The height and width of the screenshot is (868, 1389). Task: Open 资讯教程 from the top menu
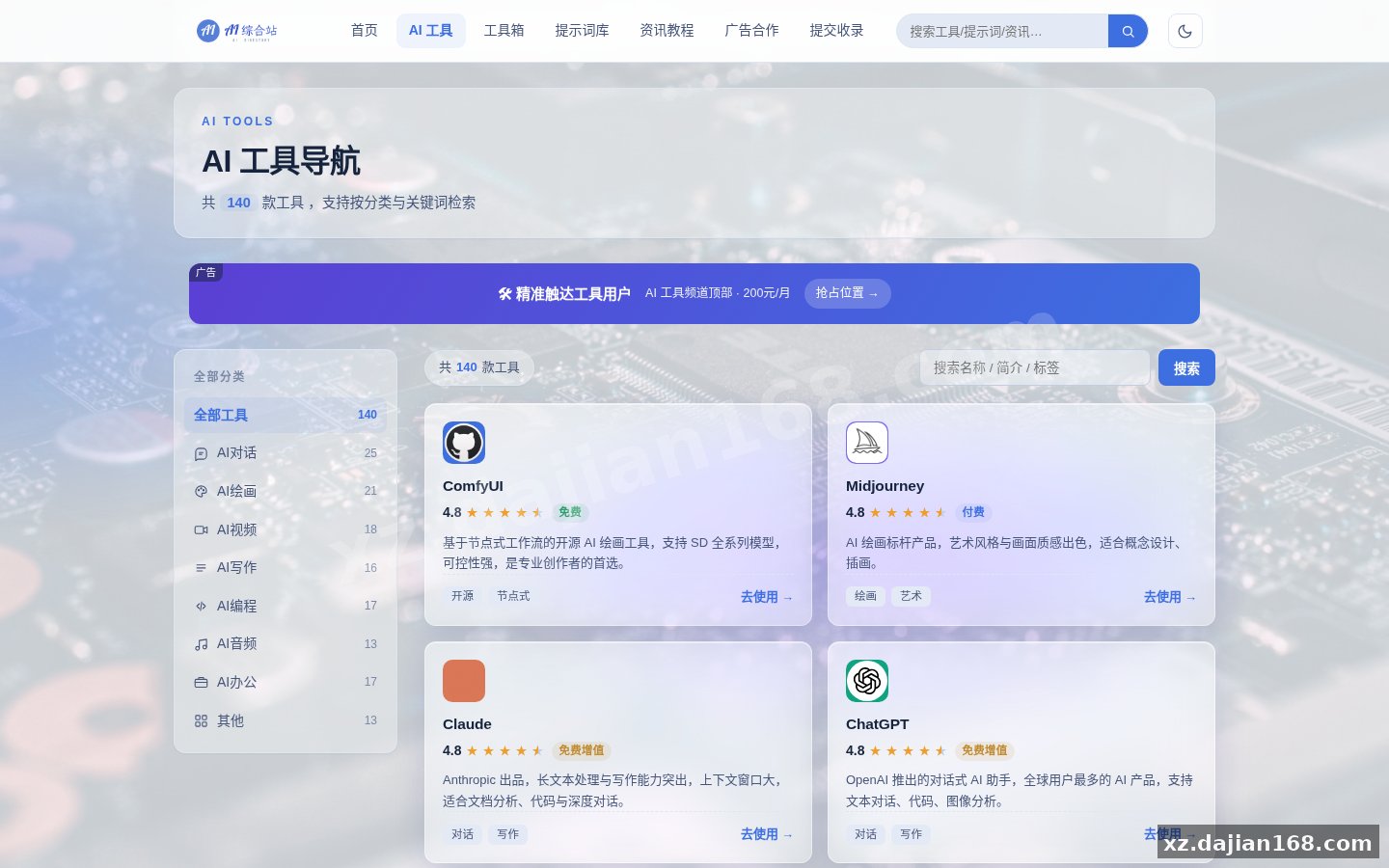pos(667,31)
